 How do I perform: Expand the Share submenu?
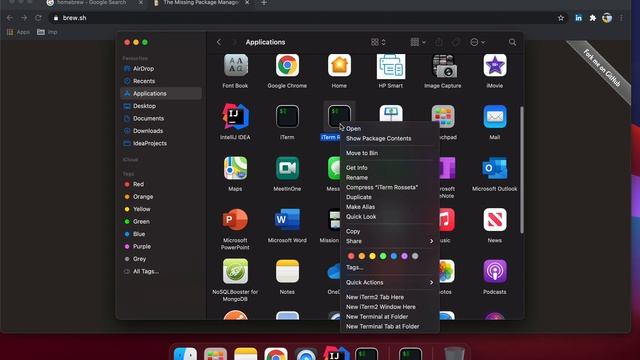389,241
